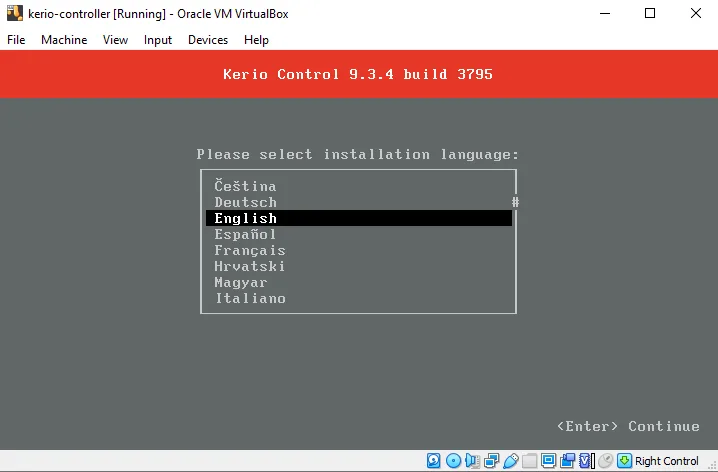Open the optical drive status icon
This screenshot has width=718, height=472.
pos(453,461)
